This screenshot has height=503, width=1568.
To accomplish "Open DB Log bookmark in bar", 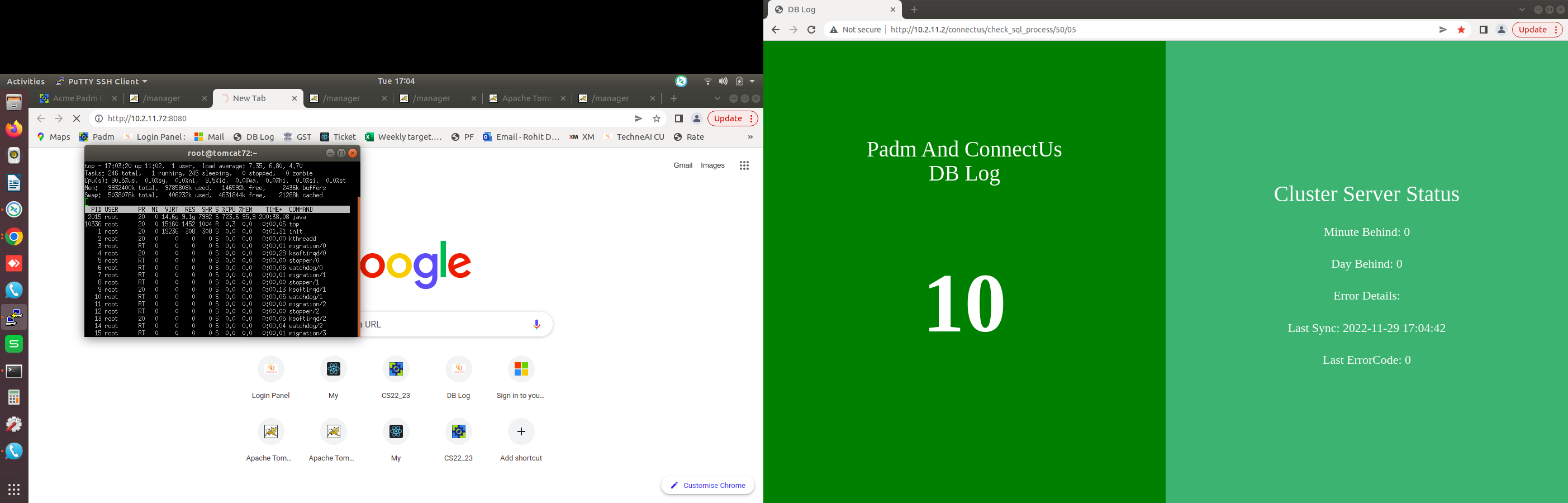I will [253, 137].
